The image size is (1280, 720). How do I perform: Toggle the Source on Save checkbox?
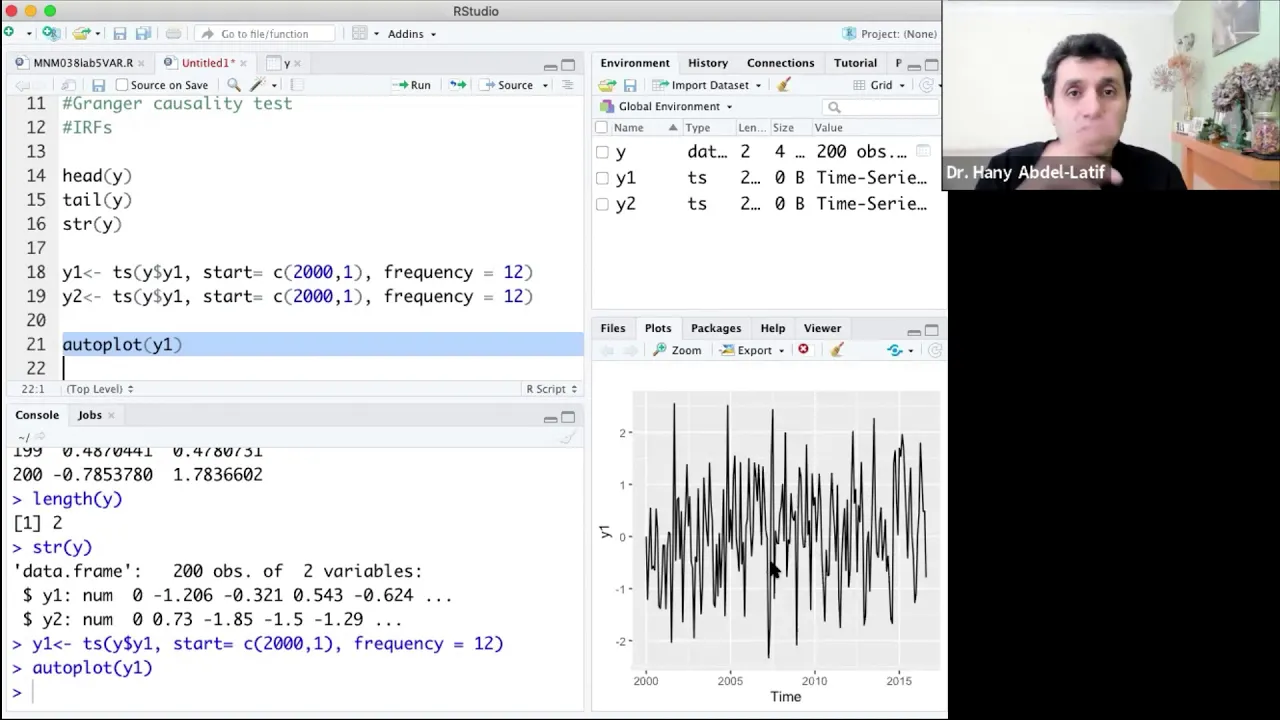coord(122,85)
